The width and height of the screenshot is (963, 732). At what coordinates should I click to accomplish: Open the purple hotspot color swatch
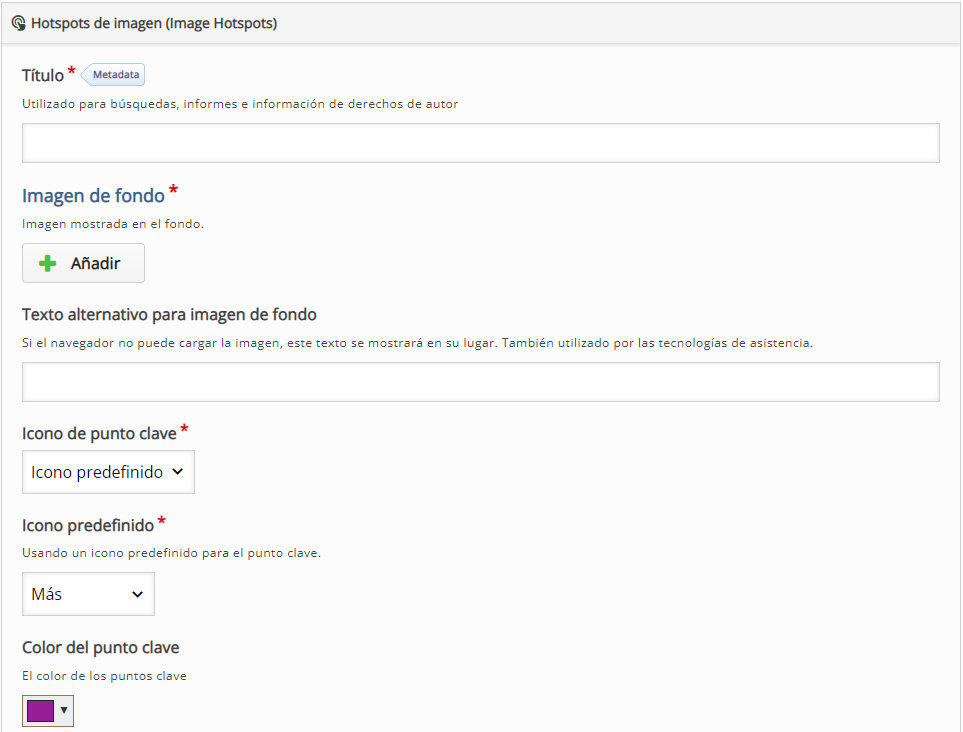click(x=41, y=711)
